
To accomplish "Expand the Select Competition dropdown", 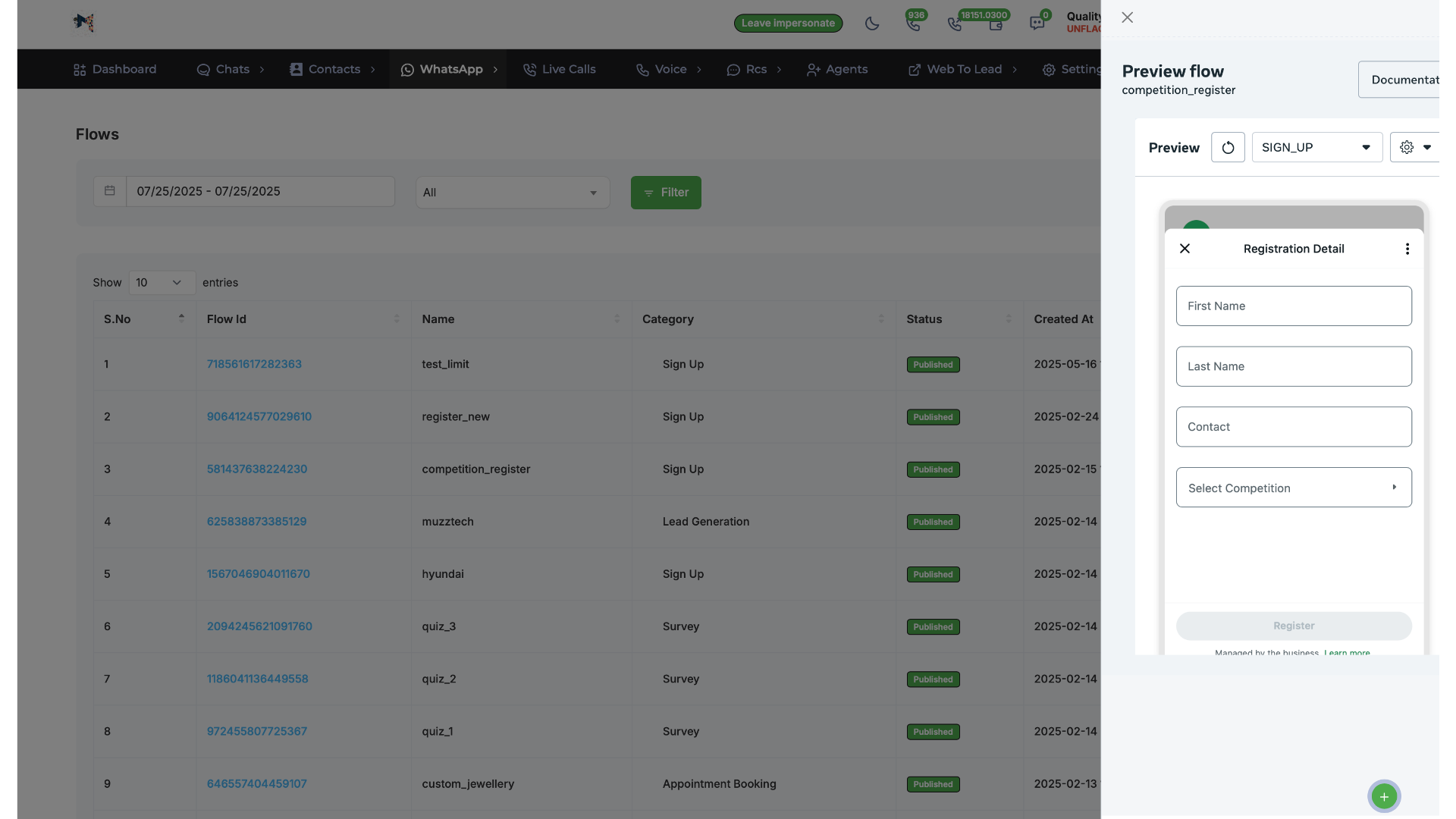I will pos(1294,488).
